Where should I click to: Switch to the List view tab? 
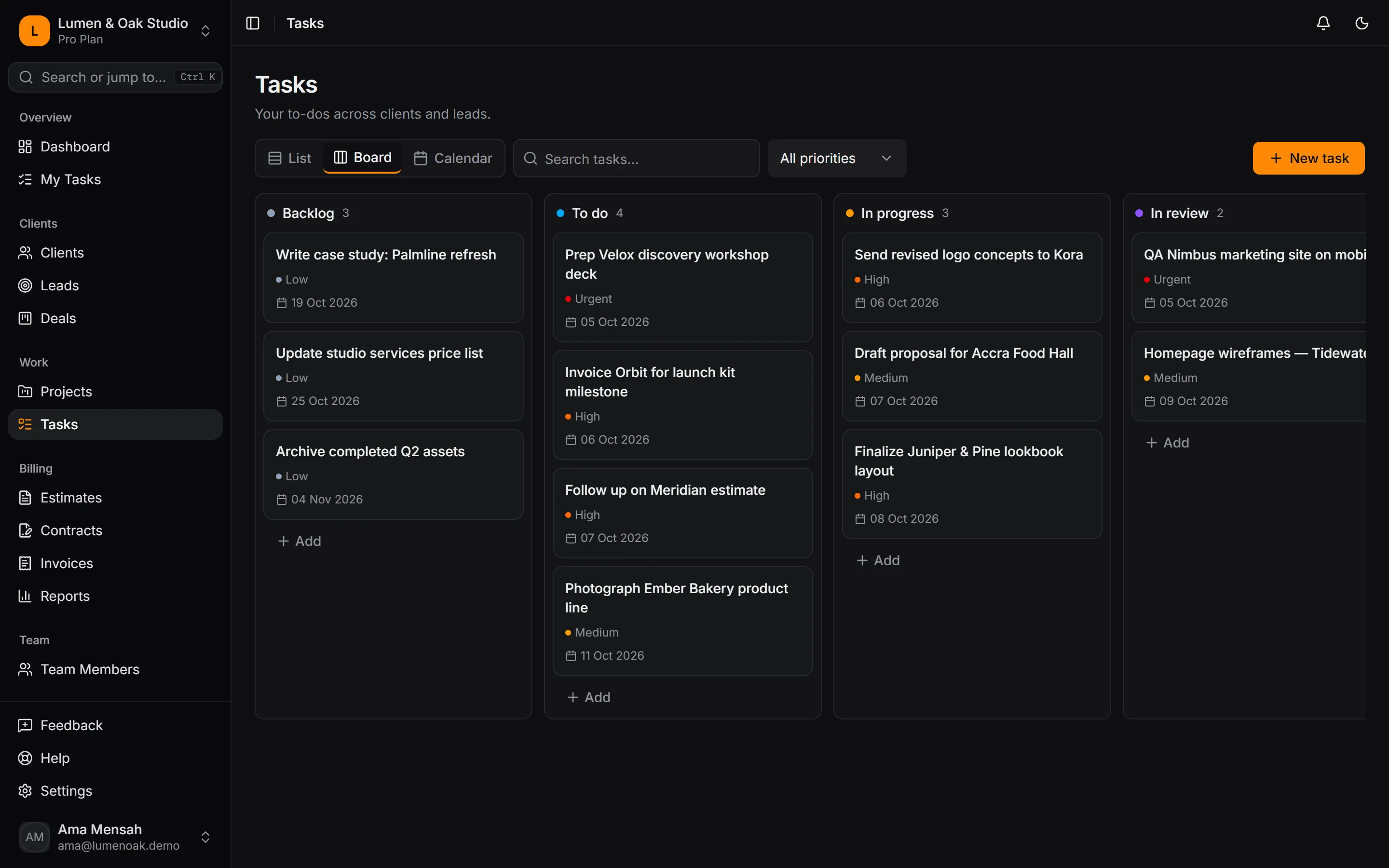point(289,158)
